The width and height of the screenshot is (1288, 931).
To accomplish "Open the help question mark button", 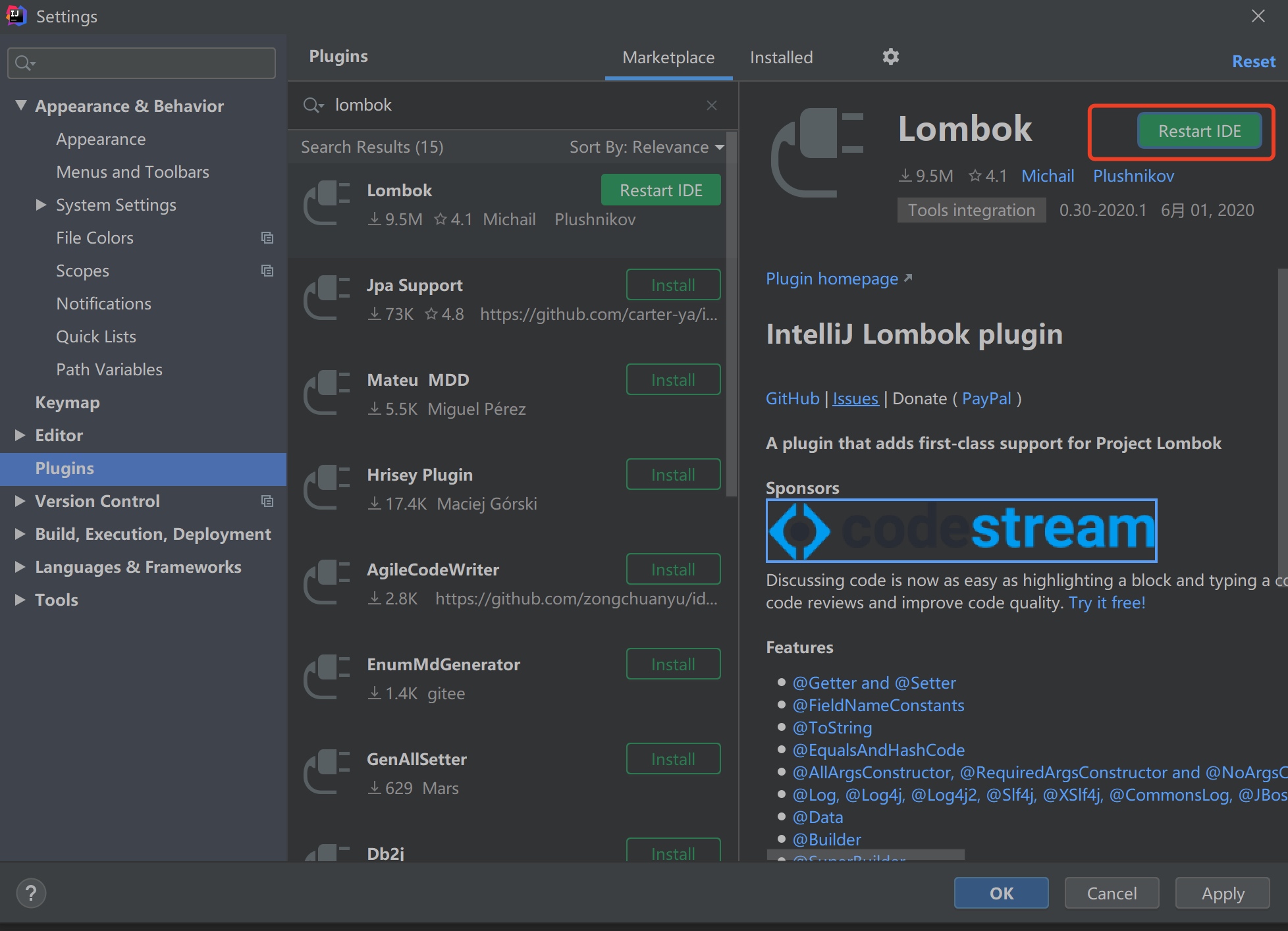I will click(31, 893).
